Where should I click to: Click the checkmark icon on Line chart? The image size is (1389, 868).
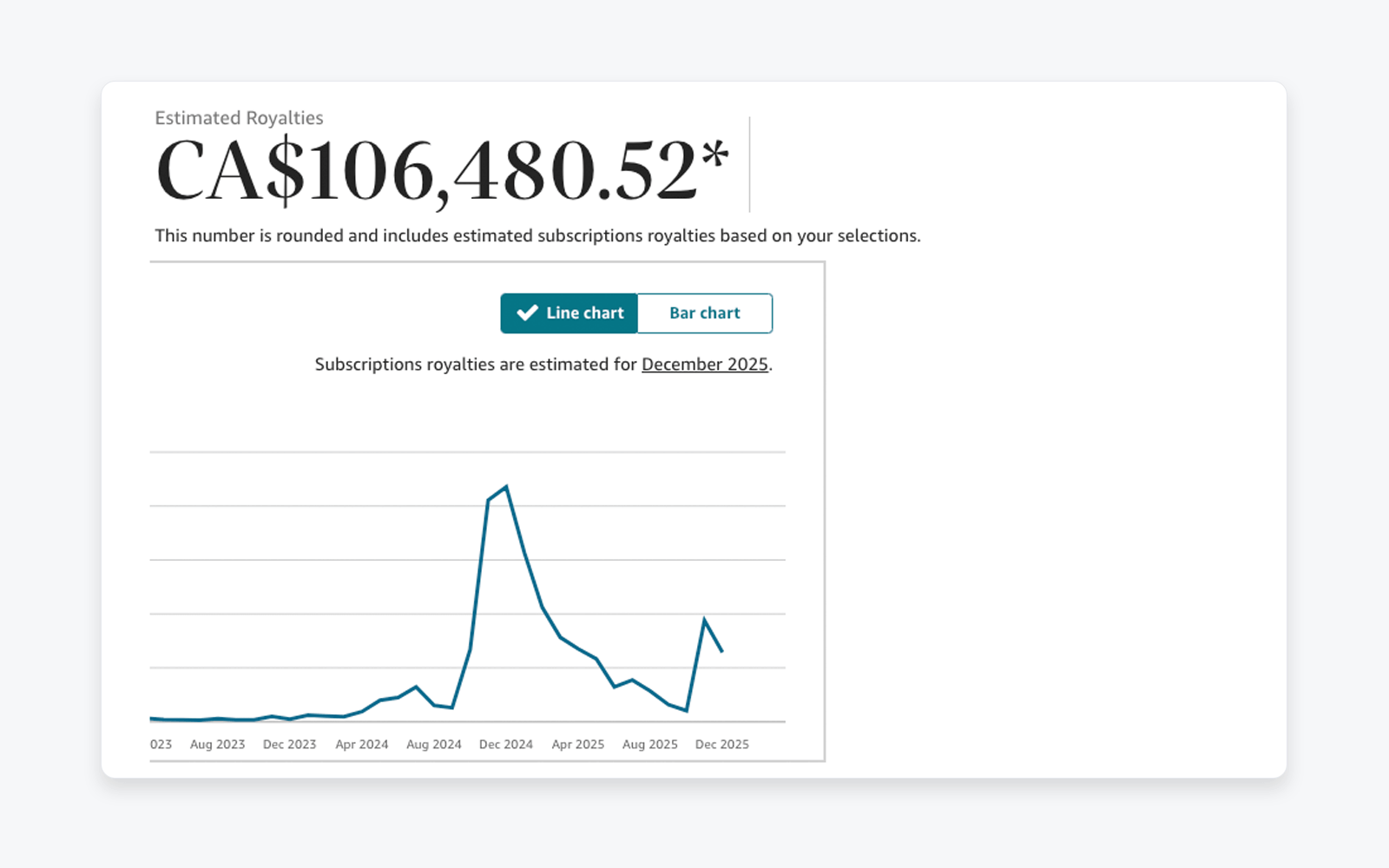527,313
